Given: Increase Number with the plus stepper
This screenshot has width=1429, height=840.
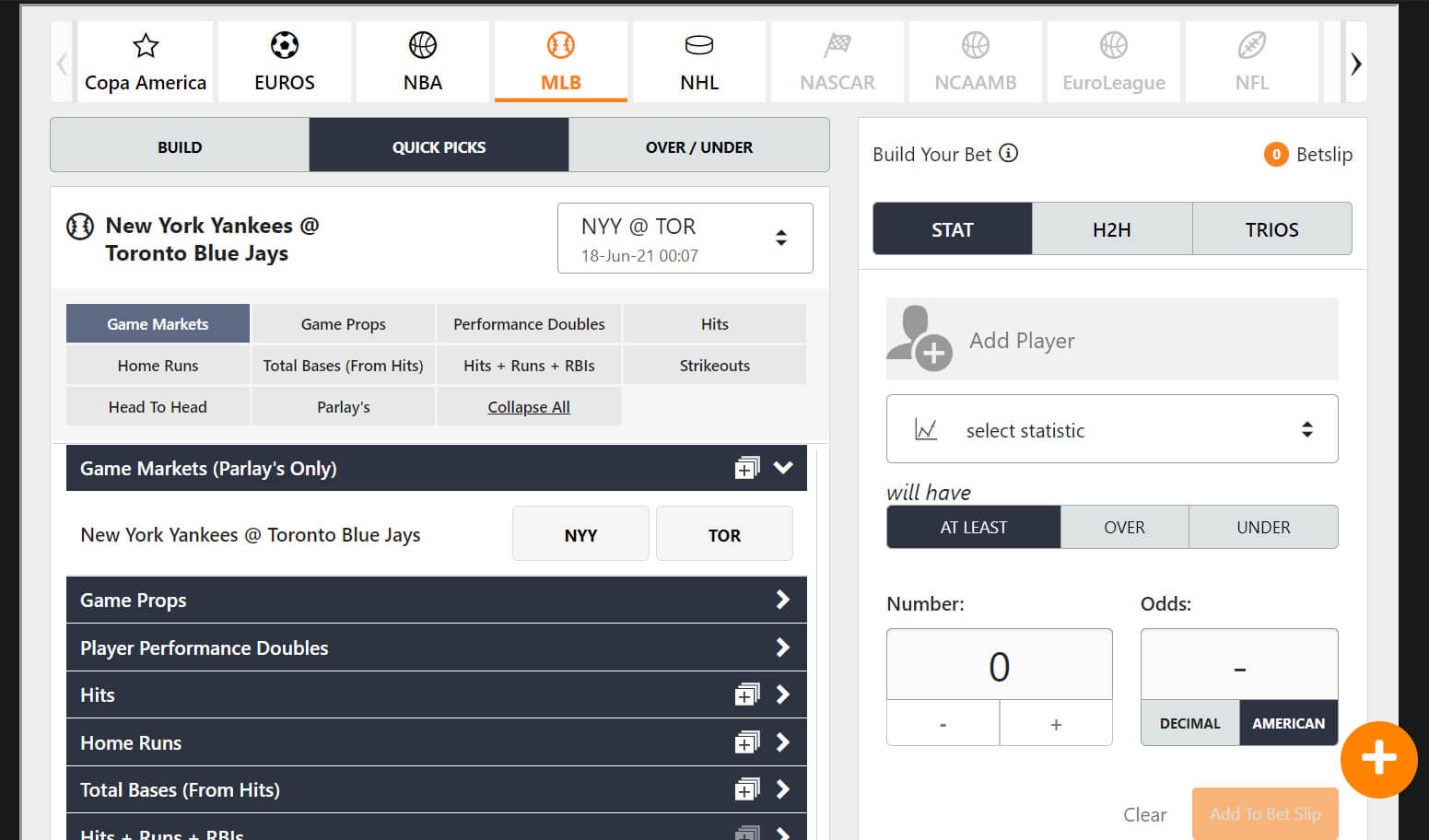Looking at the screenshot, I should point(1056,725).
